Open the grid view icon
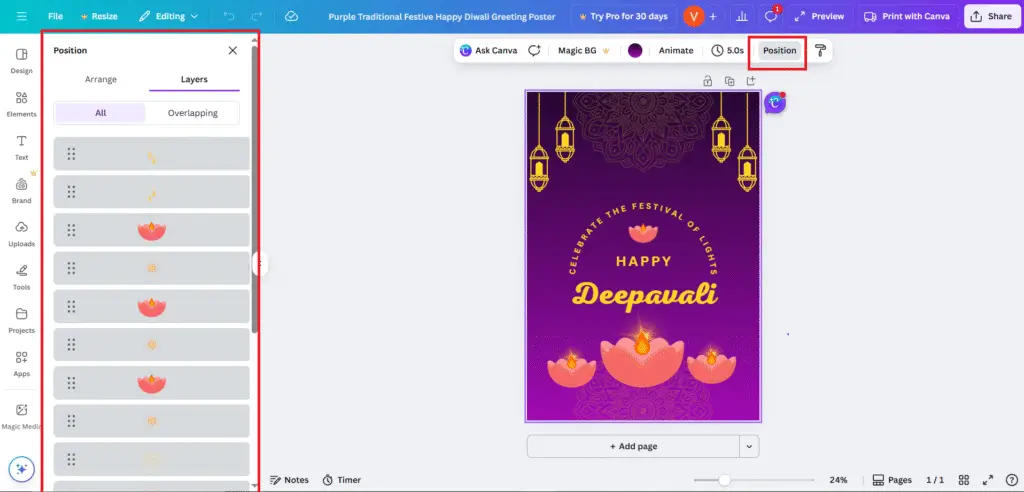 point(964,480)
